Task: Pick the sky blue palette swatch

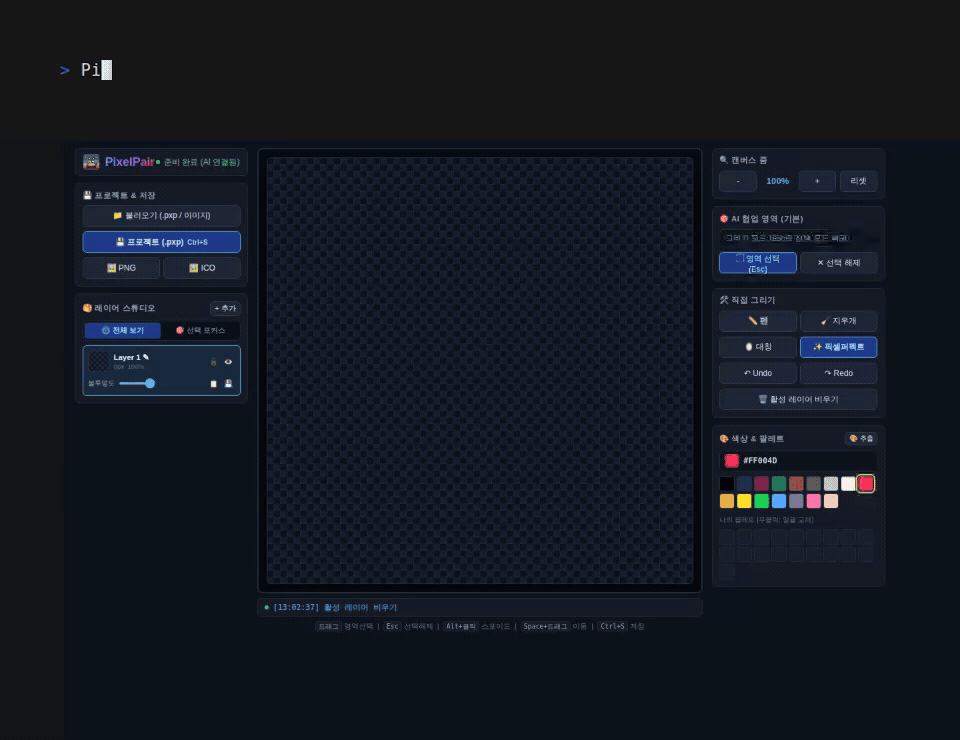Action: click(x=779, y=501)
